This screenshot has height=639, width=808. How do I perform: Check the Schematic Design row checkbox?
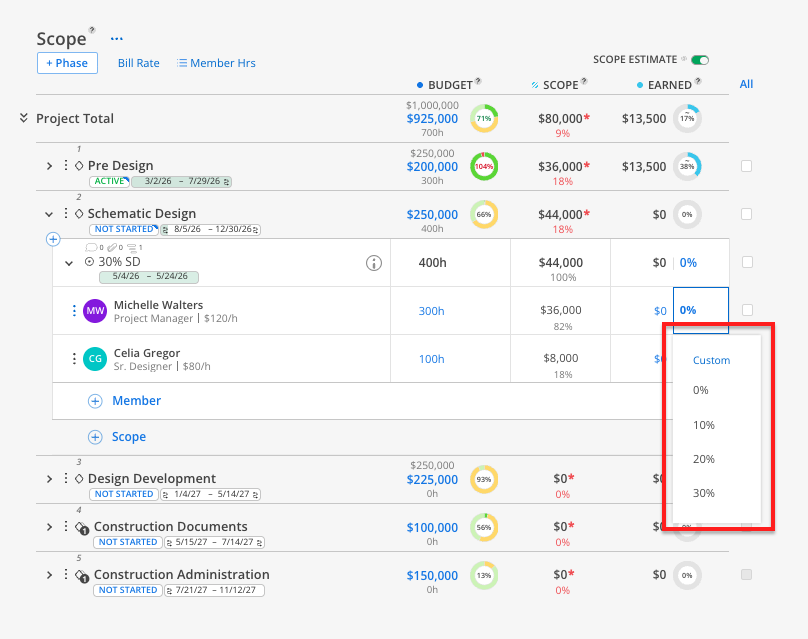(x=746, y=214)
